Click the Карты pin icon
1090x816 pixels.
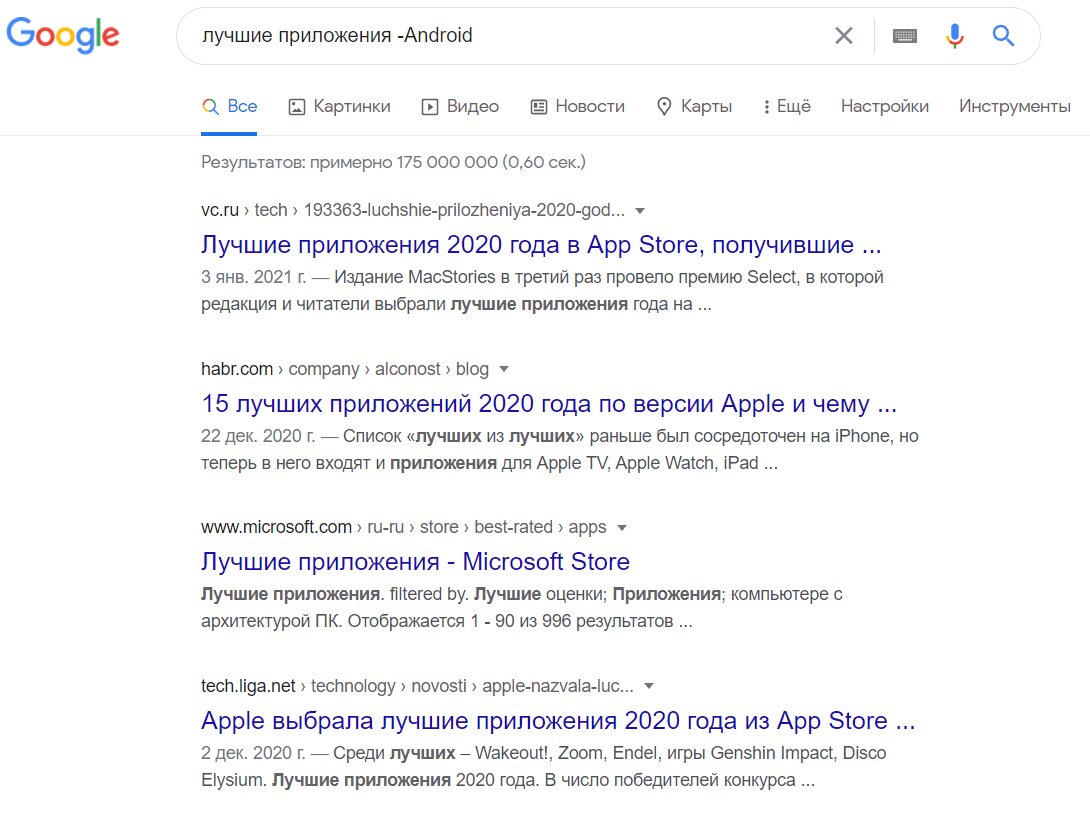664,106
